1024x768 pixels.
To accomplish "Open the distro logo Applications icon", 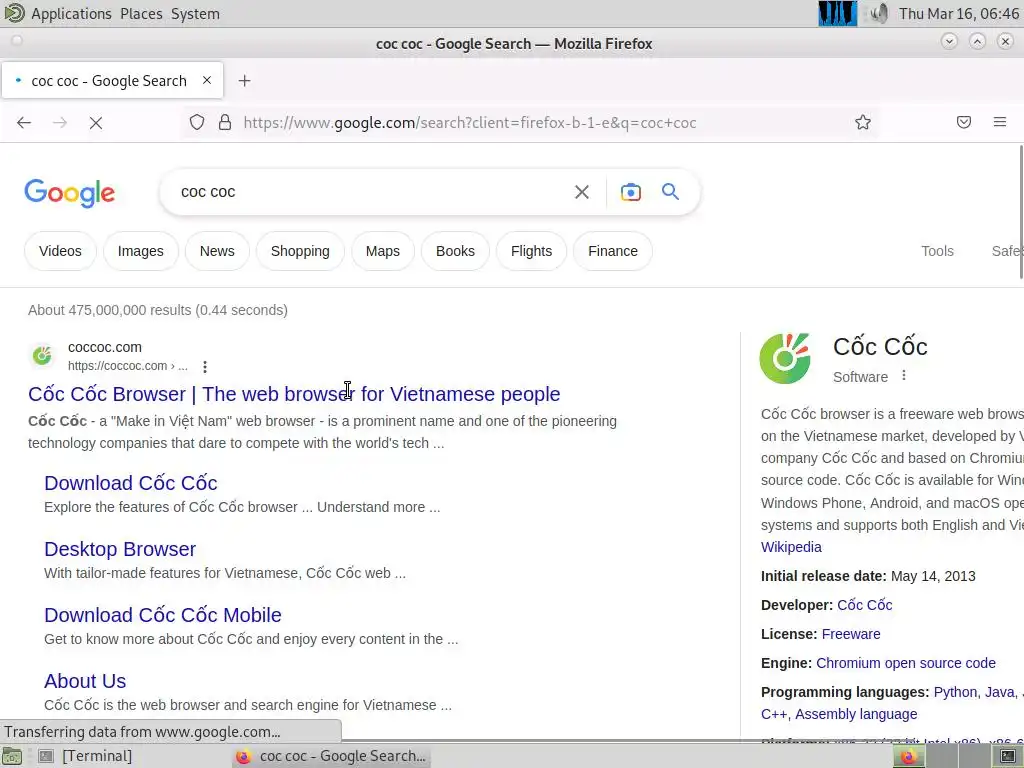I will click(x=14, y=12).
